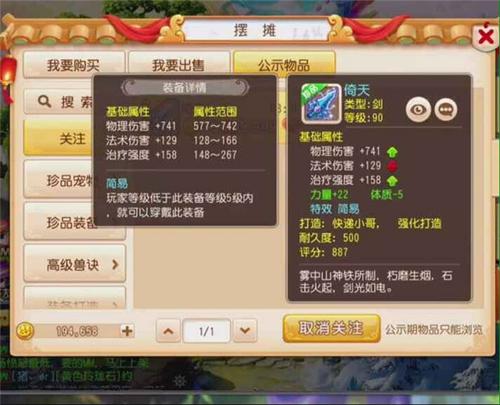Click the gold coin currency icon

coord(25,330)
